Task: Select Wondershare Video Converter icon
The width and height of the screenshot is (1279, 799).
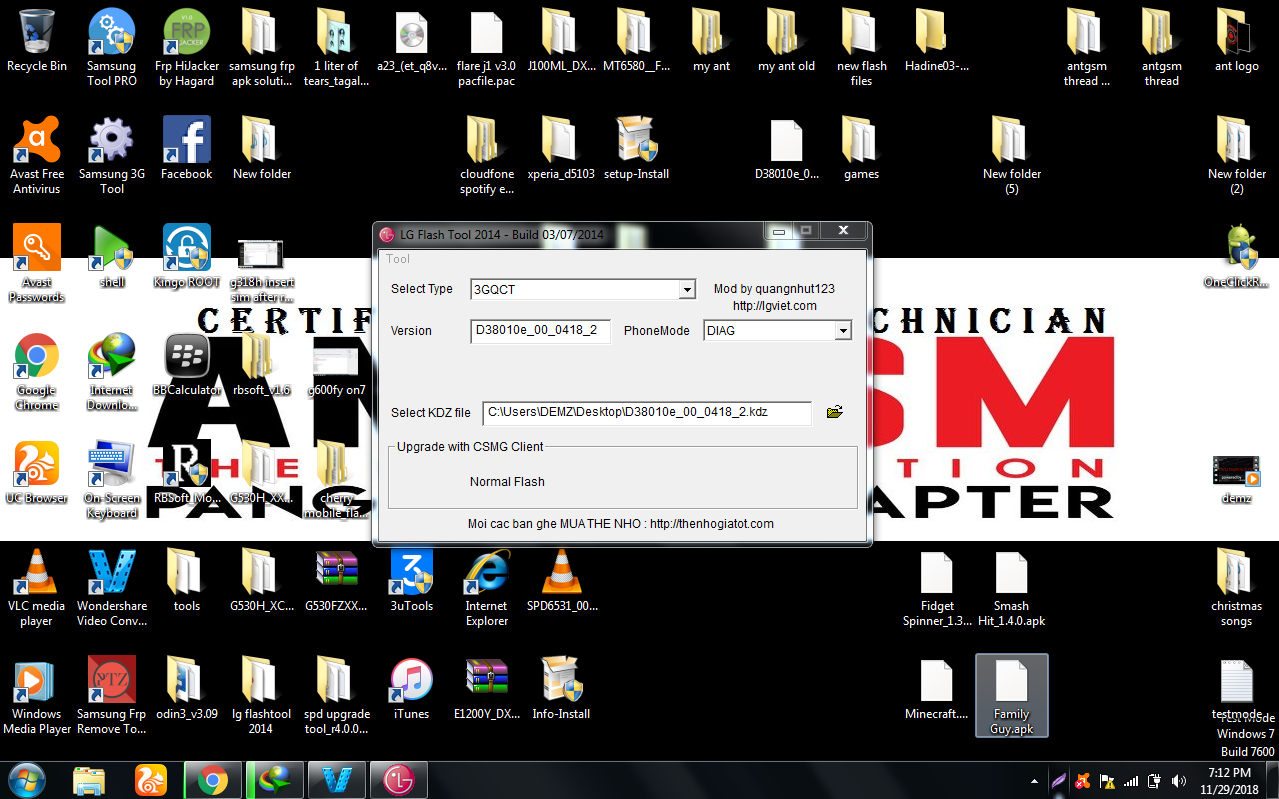Action: [x=112, y=587]
